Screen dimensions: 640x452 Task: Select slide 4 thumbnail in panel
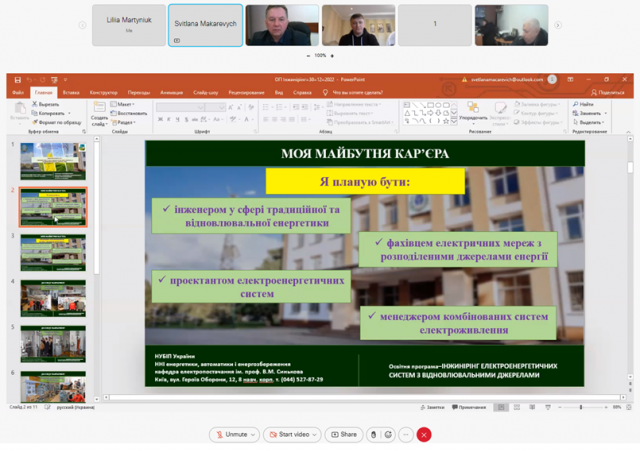click(x=53, y=298)
